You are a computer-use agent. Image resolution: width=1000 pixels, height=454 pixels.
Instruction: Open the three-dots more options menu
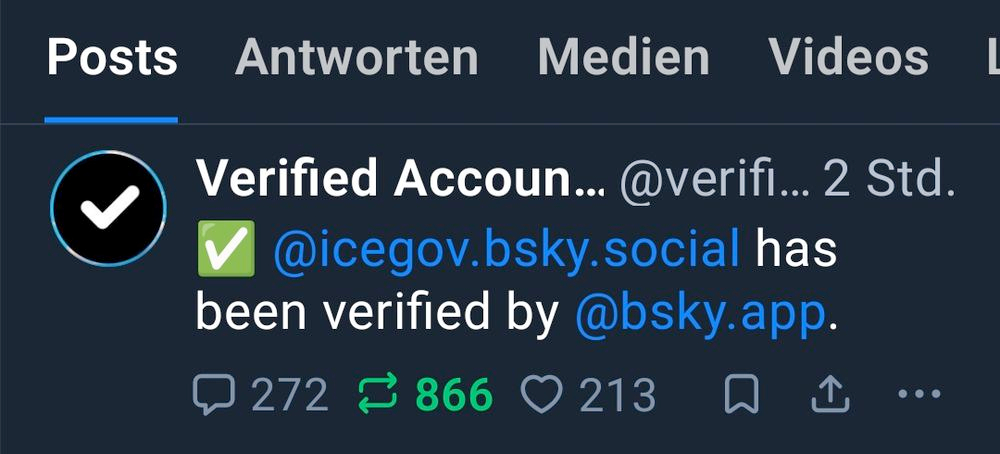tap(919, 393)
